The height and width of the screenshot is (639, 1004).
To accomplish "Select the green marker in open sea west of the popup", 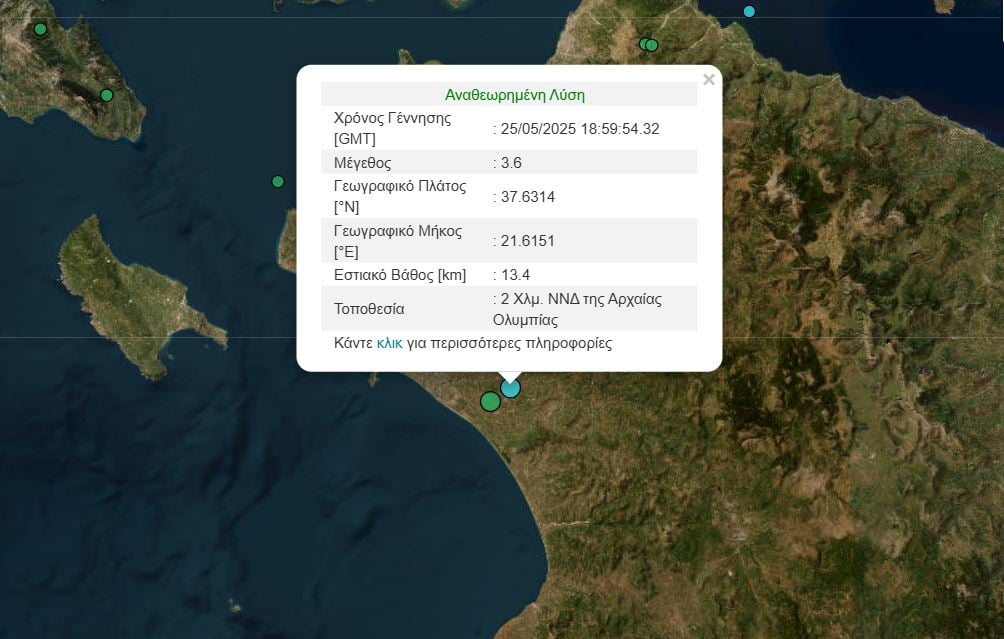I will click(x=278, y=182).
